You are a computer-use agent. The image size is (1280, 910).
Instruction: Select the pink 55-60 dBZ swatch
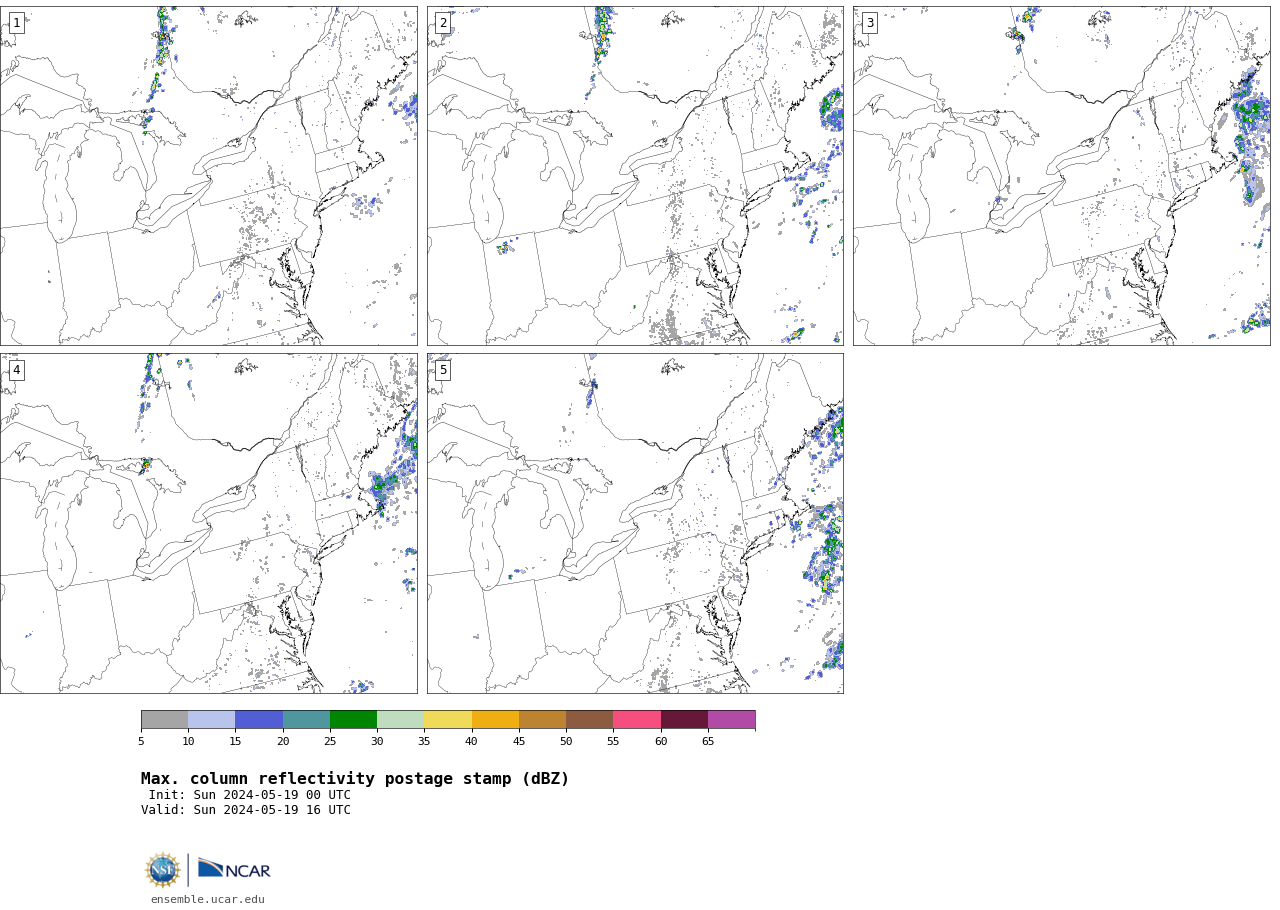(637, 720)
